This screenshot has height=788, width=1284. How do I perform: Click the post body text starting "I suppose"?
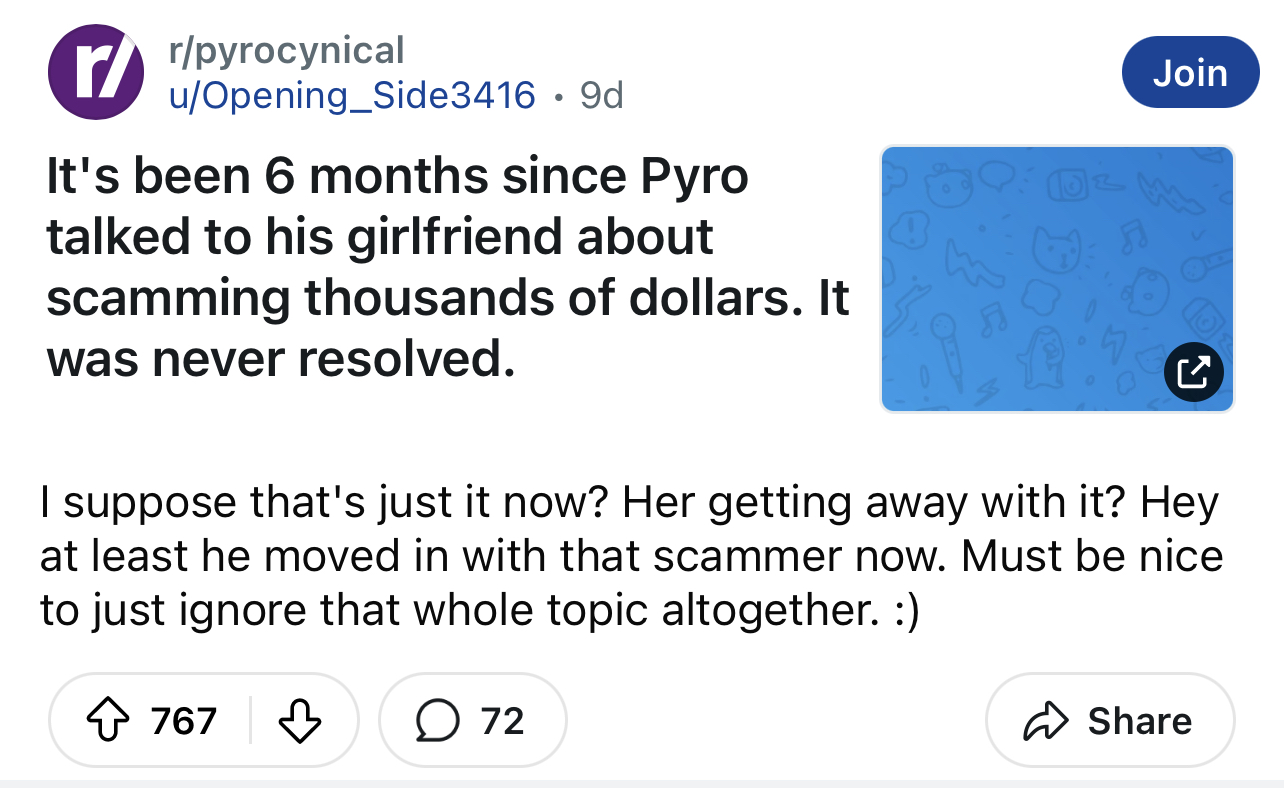pos(630,555)
